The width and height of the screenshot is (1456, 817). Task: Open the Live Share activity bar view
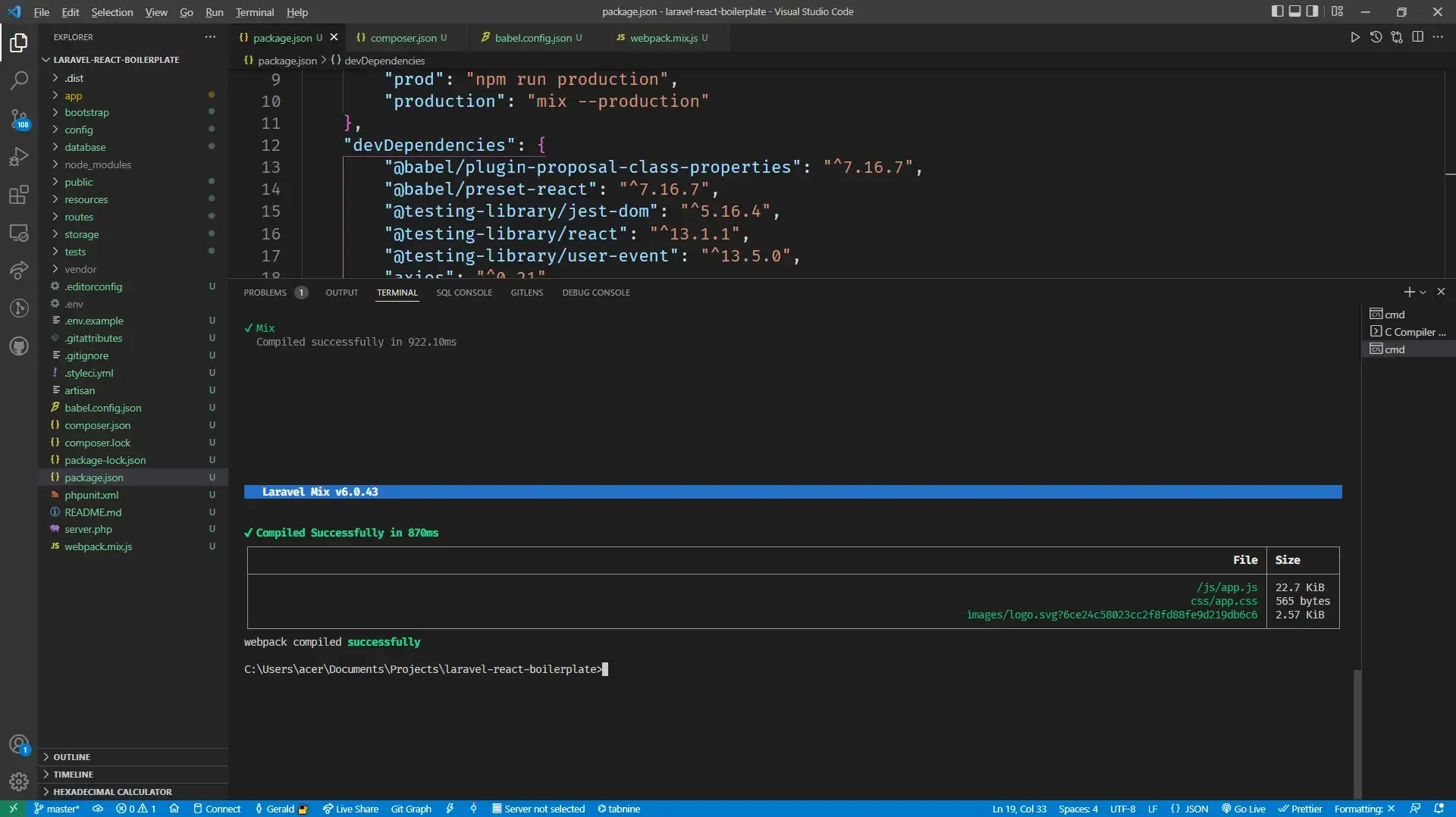pos(19,270)
